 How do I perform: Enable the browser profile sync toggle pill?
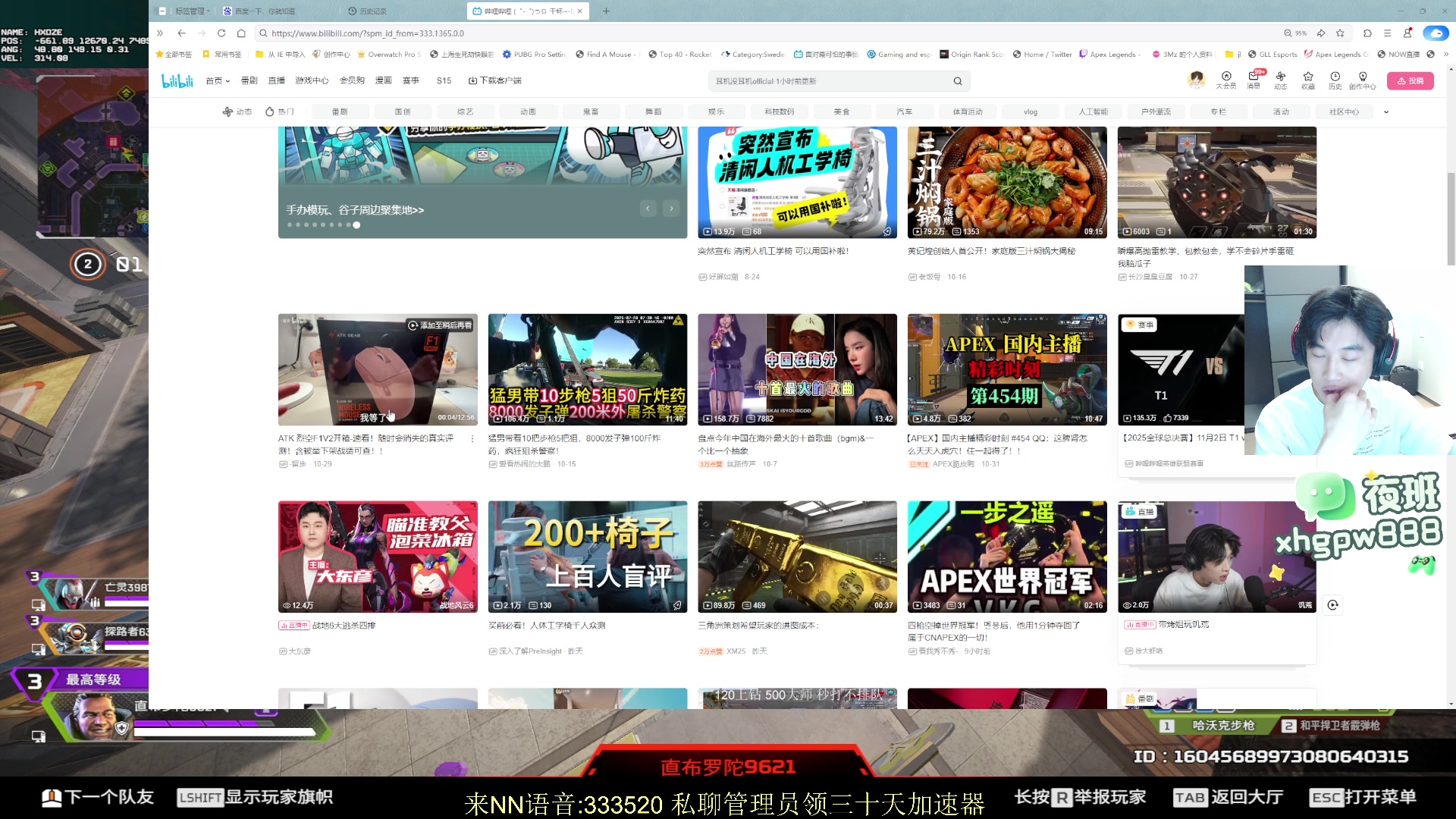(1436, 33)
